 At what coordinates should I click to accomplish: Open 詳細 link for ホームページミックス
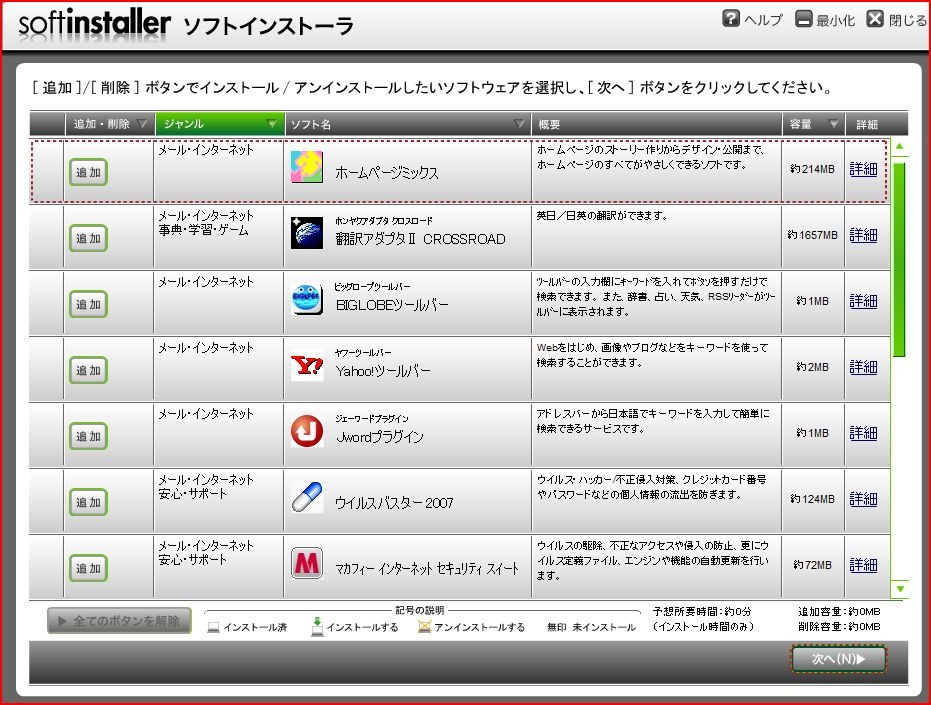[x=863, y=169]
